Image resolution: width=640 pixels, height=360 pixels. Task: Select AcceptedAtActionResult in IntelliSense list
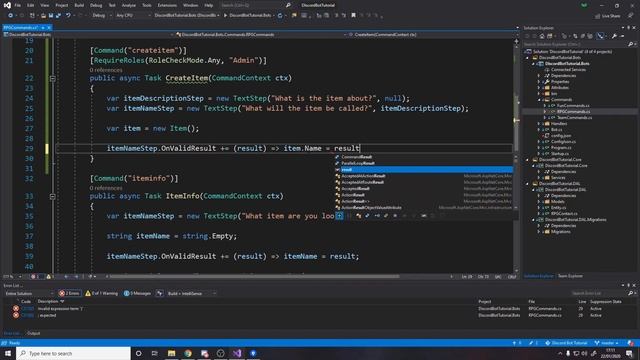point(424,176)
